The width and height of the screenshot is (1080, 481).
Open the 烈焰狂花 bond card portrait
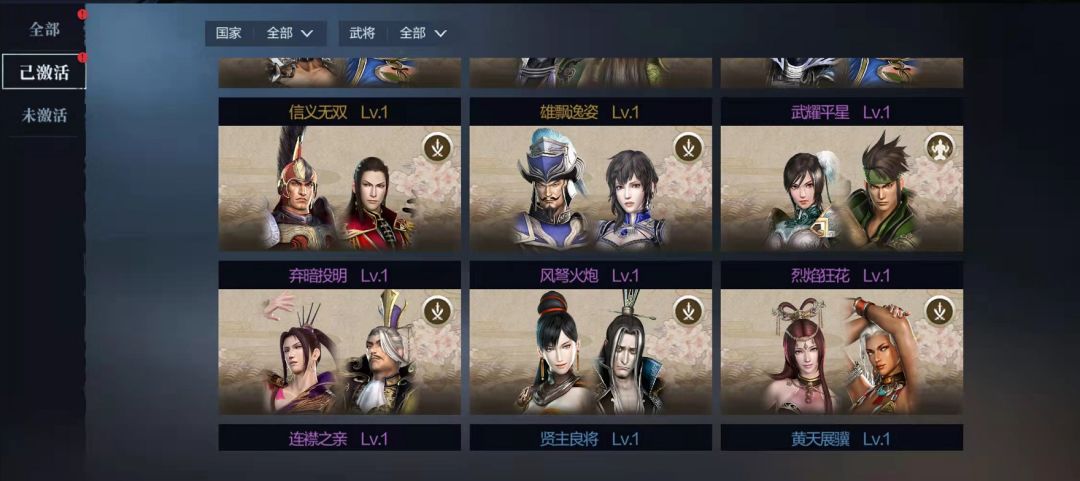point(842,351)
